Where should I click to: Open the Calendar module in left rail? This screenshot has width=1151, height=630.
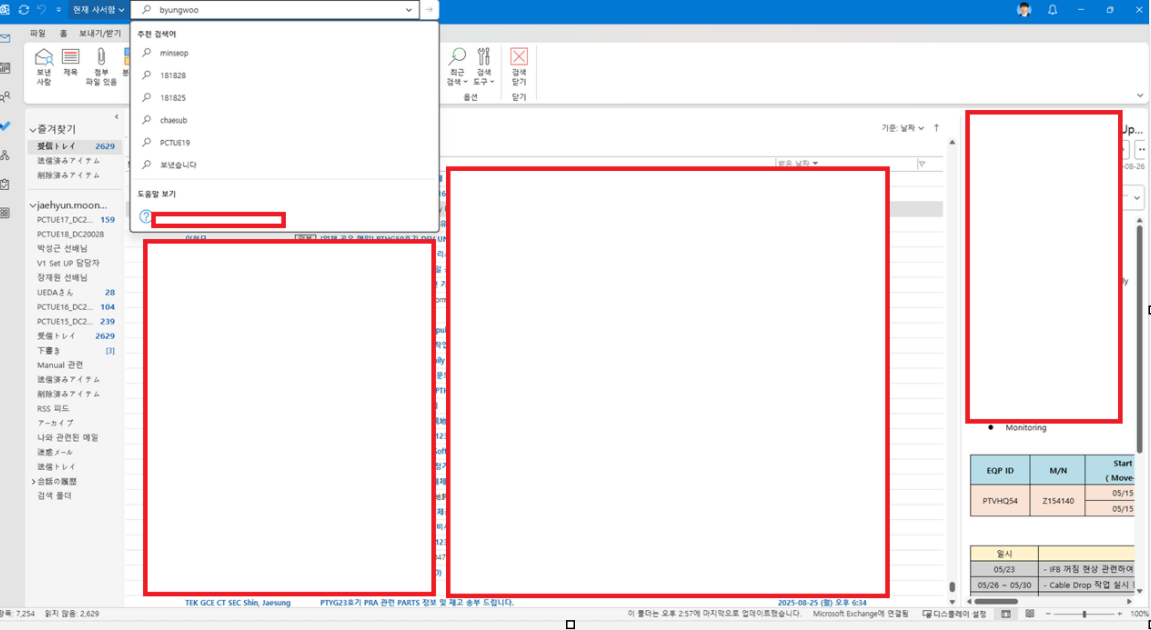coord(6,68)
